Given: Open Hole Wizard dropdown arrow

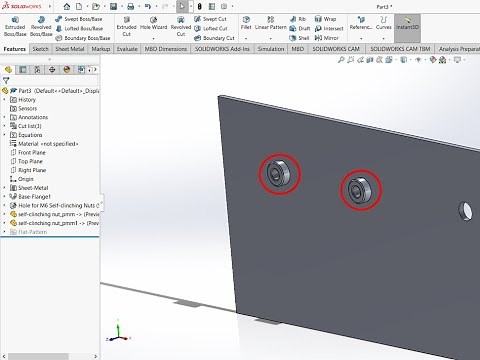Looking at the screenshot, I should tap(153, 39).
